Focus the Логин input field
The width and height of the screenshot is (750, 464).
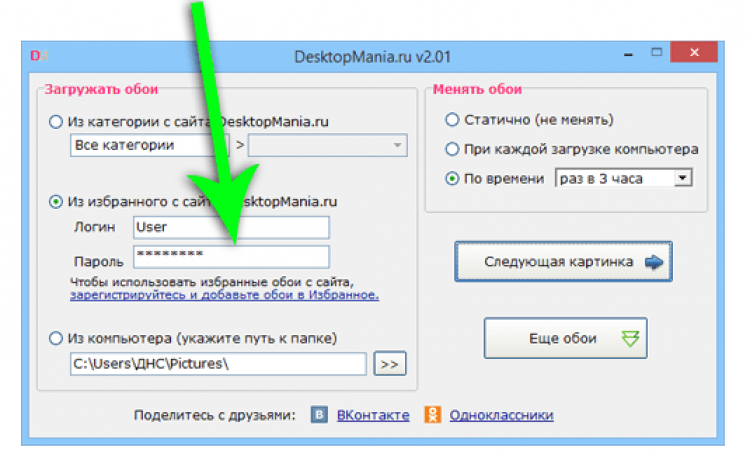coord(232,227)
